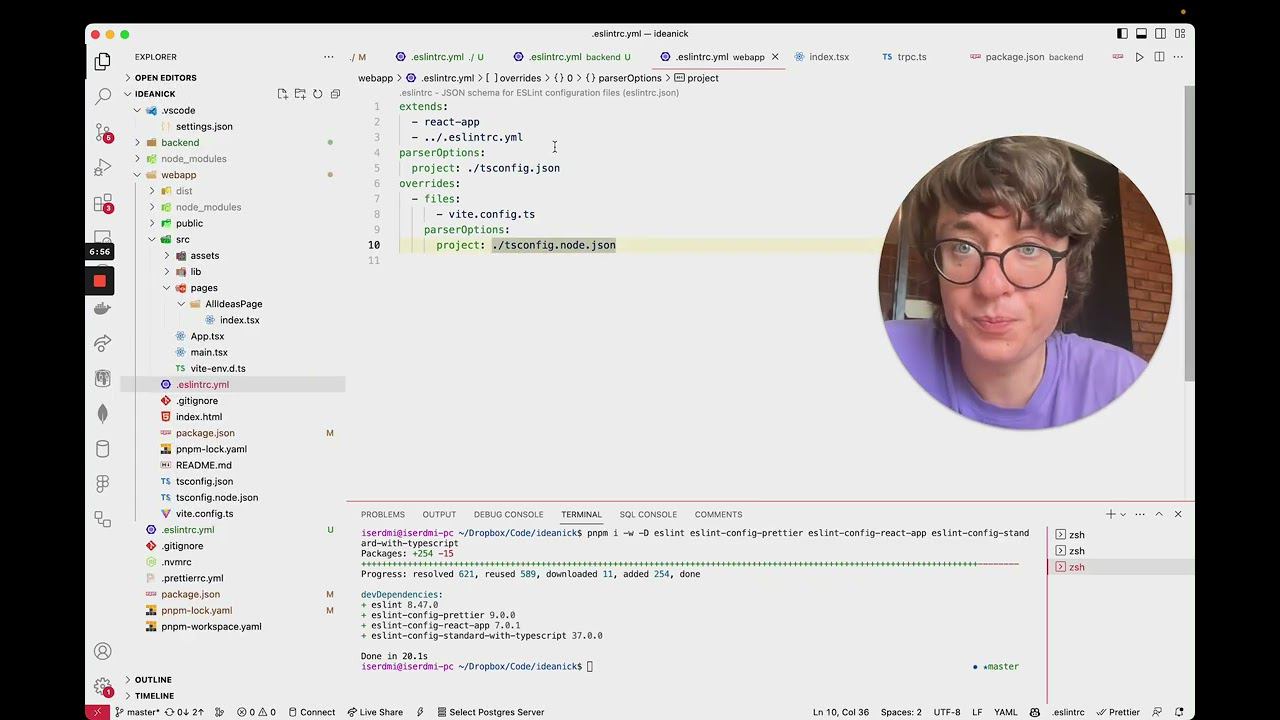Run the file with the play icon
Viewport: 1280px width, 720px height.
click(x=1139, y=57)
